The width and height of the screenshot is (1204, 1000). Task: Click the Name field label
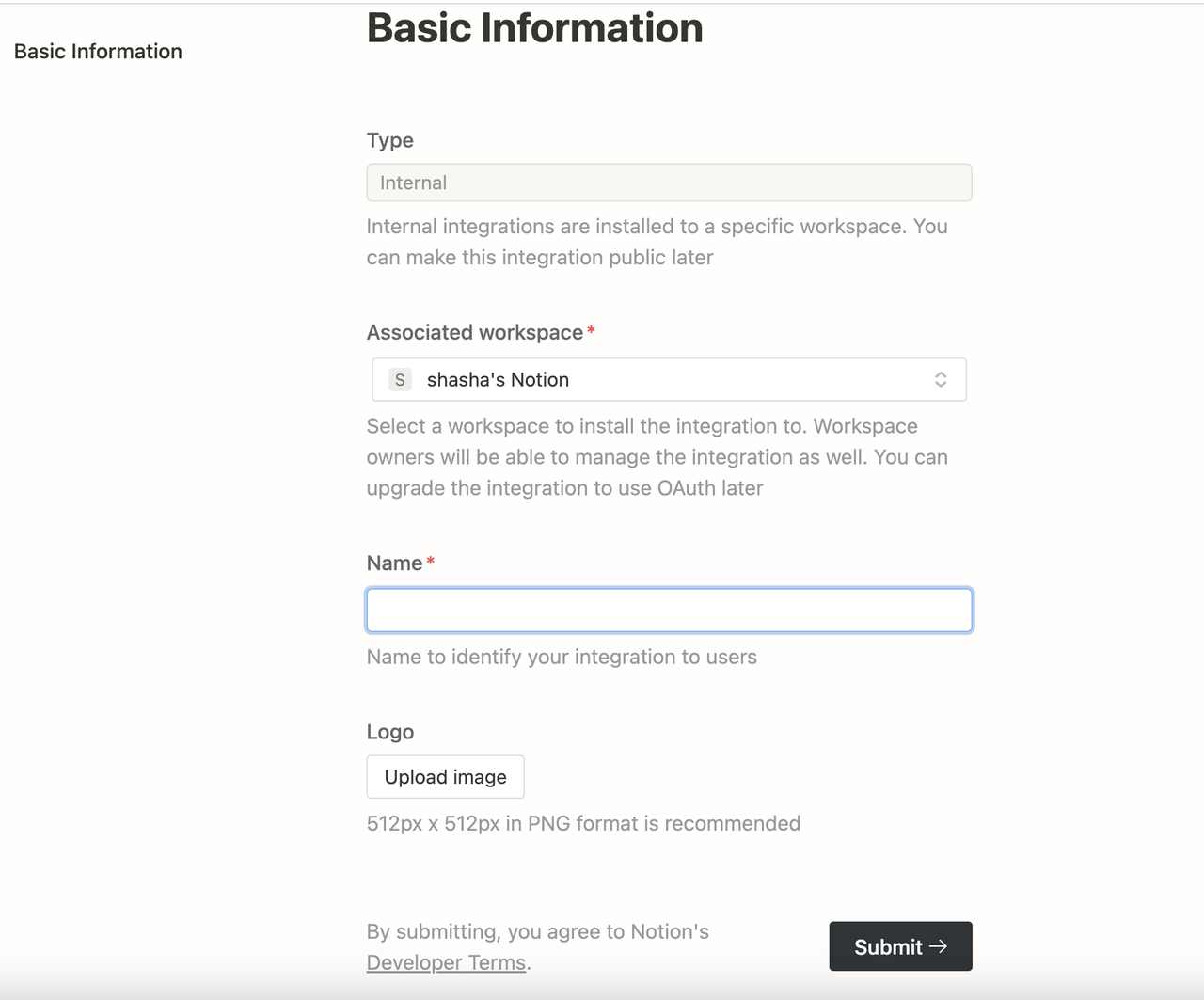[x=394, y=563]
